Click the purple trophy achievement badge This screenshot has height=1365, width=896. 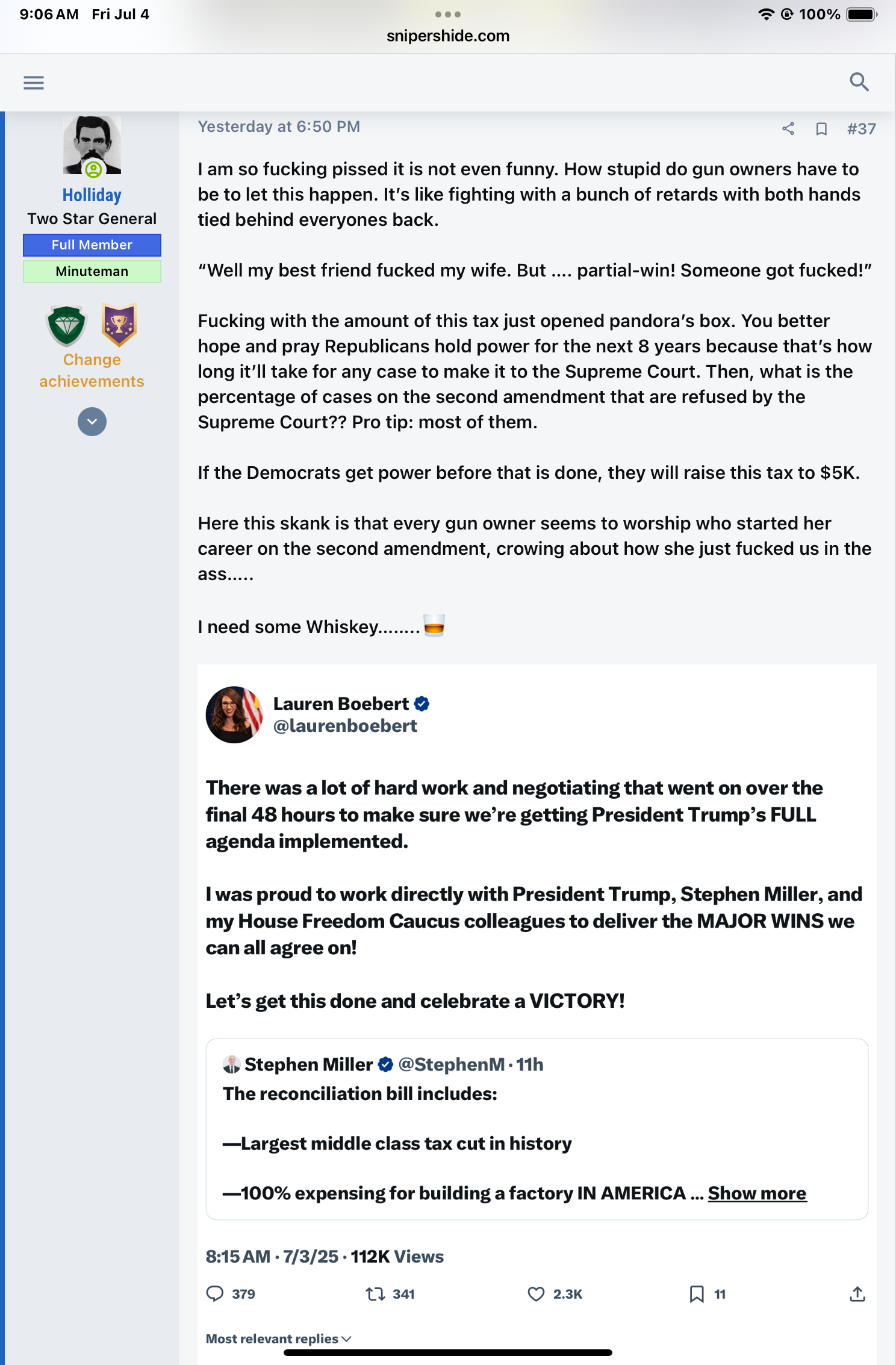(119, 325)
